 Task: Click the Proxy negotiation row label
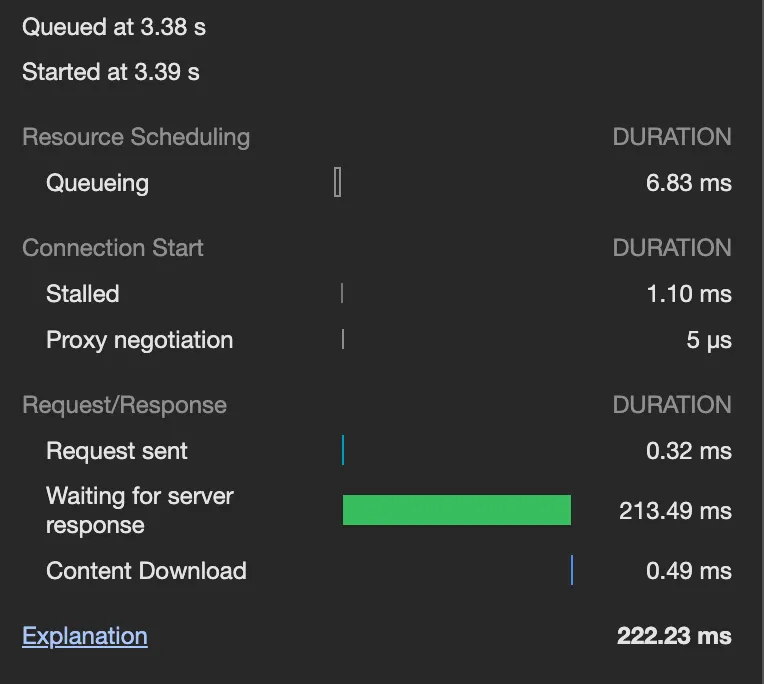point(139,340)
